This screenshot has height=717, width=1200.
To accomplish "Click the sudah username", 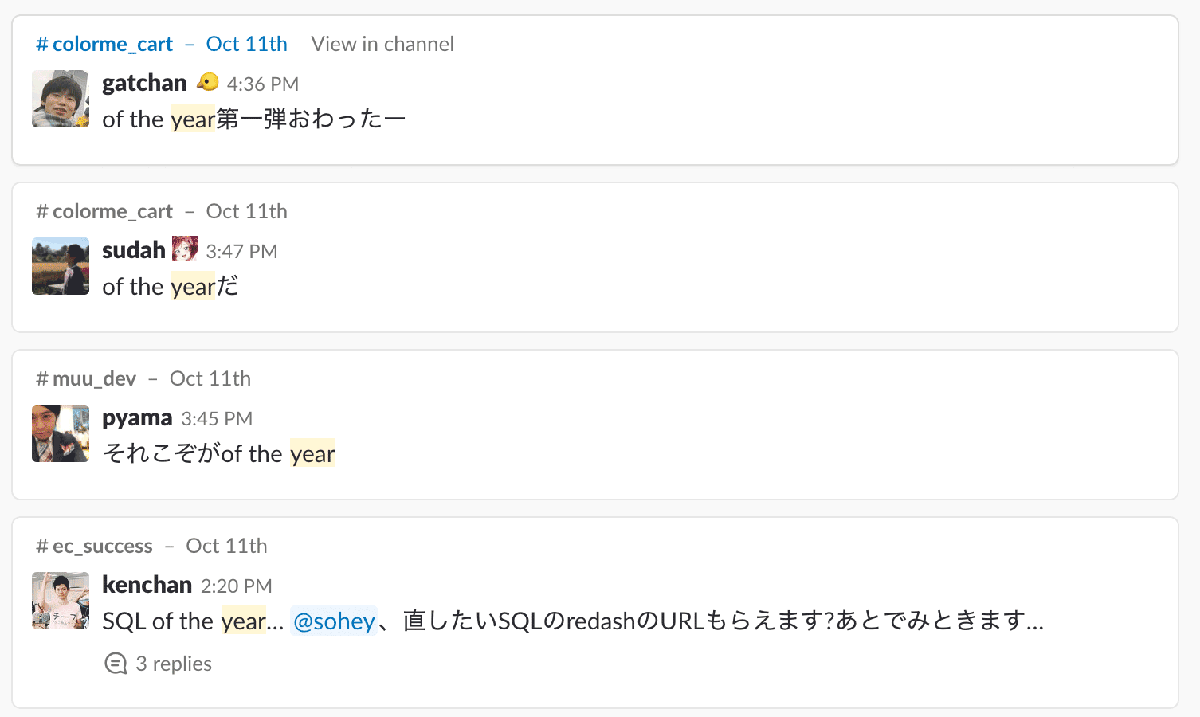I will pos(134,250).
